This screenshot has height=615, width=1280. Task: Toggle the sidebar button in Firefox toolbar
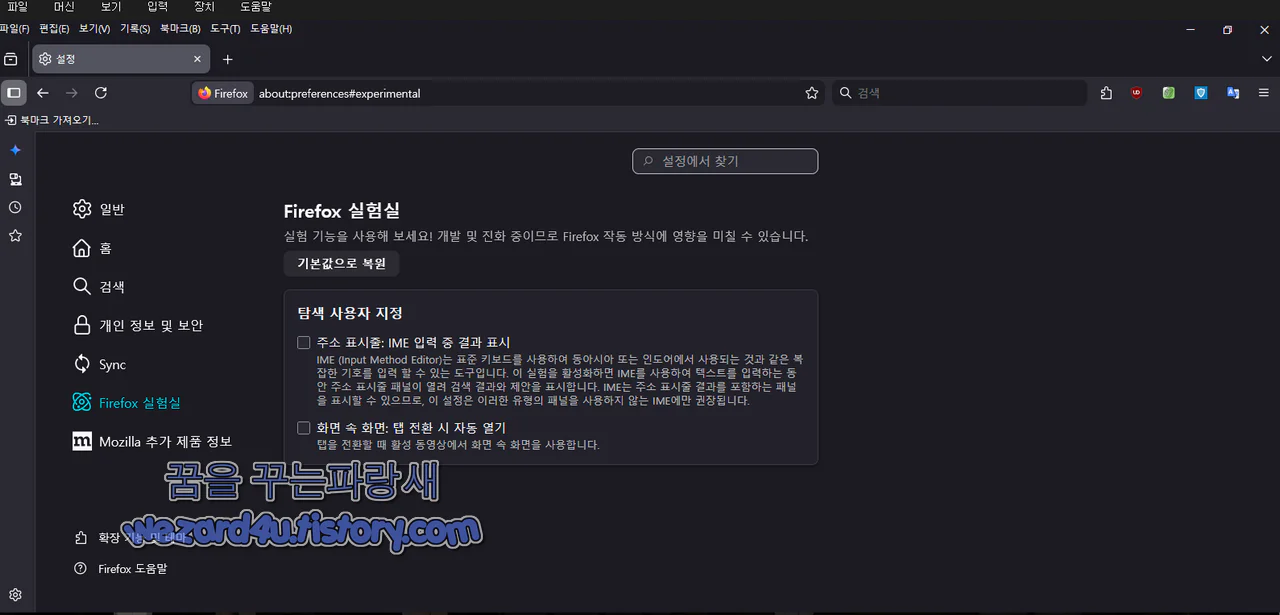[x=14, y=93]
